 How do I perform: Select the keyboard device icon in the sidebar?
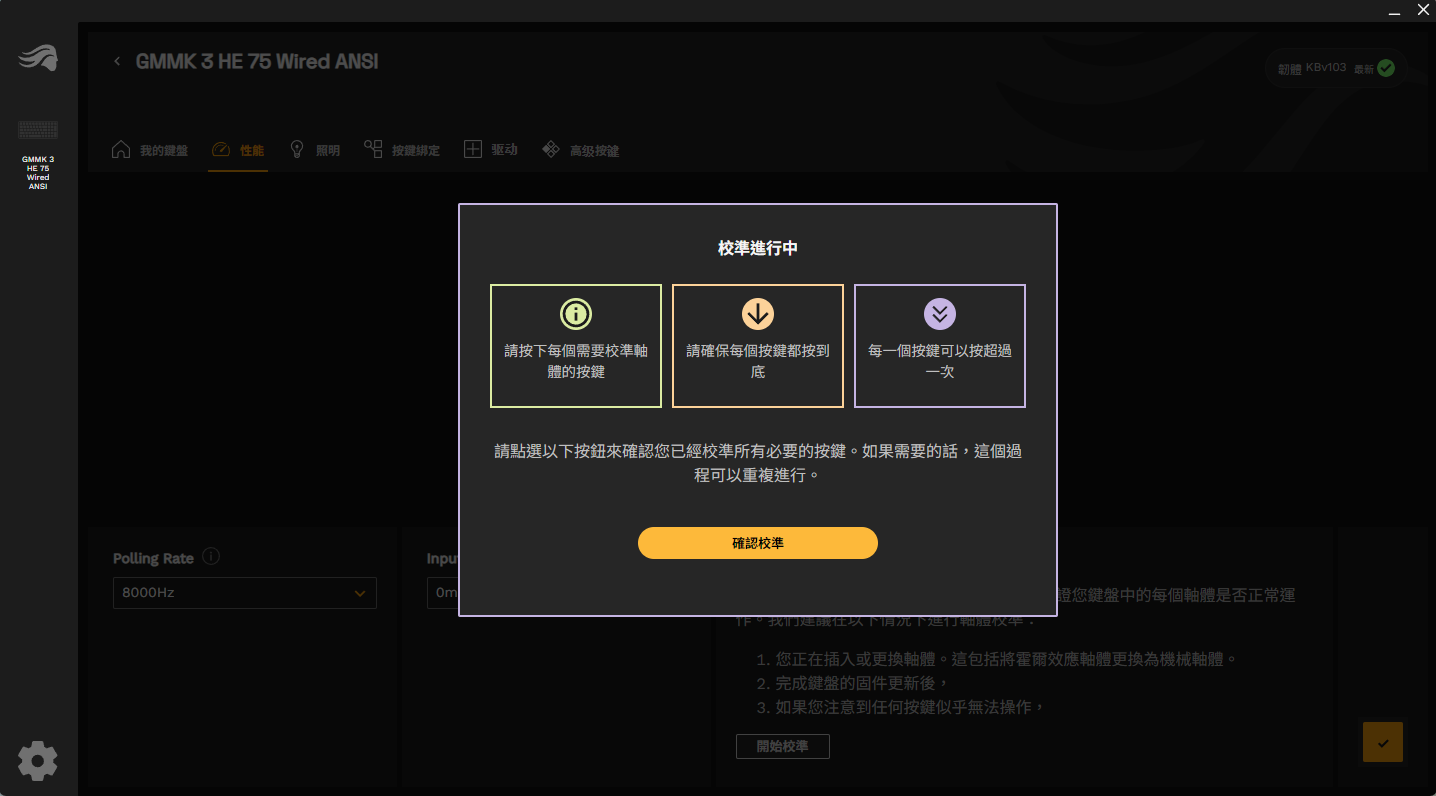pyautogui.click(x=38, y=130)
